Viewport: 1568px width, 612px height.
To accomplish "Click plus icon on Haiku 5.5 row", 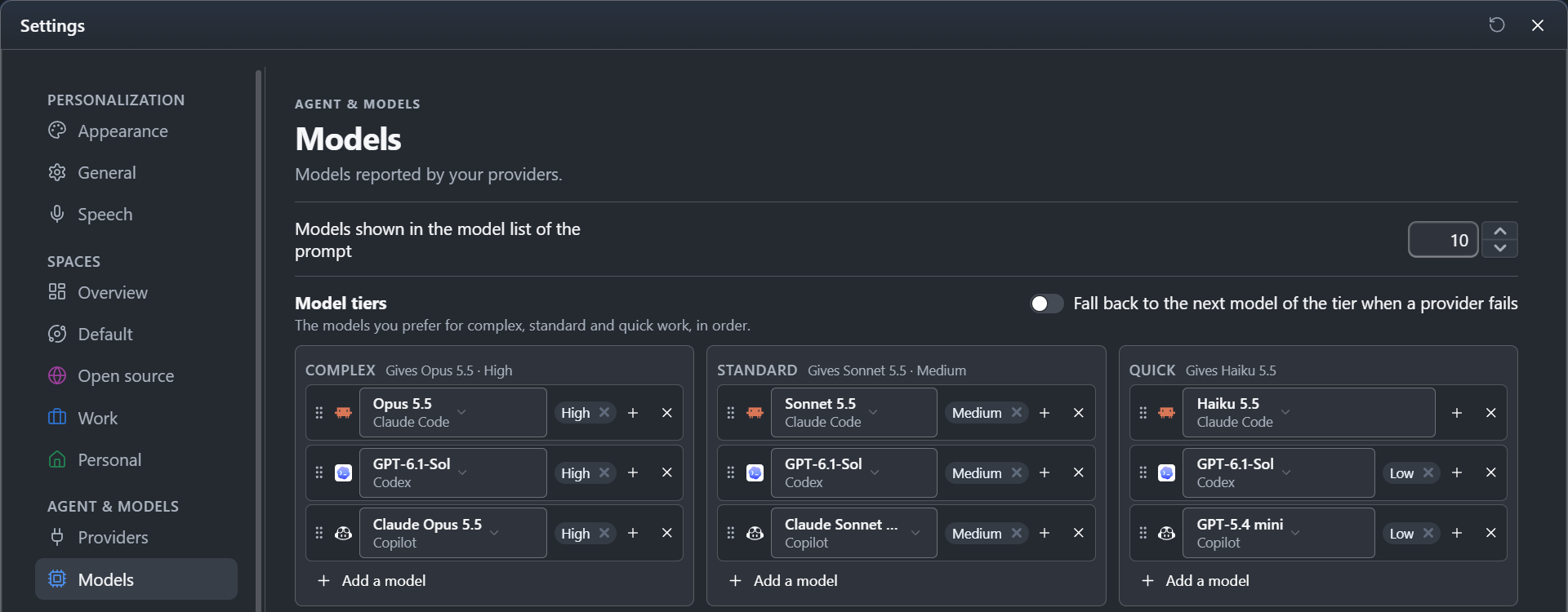I will 1457,413.
